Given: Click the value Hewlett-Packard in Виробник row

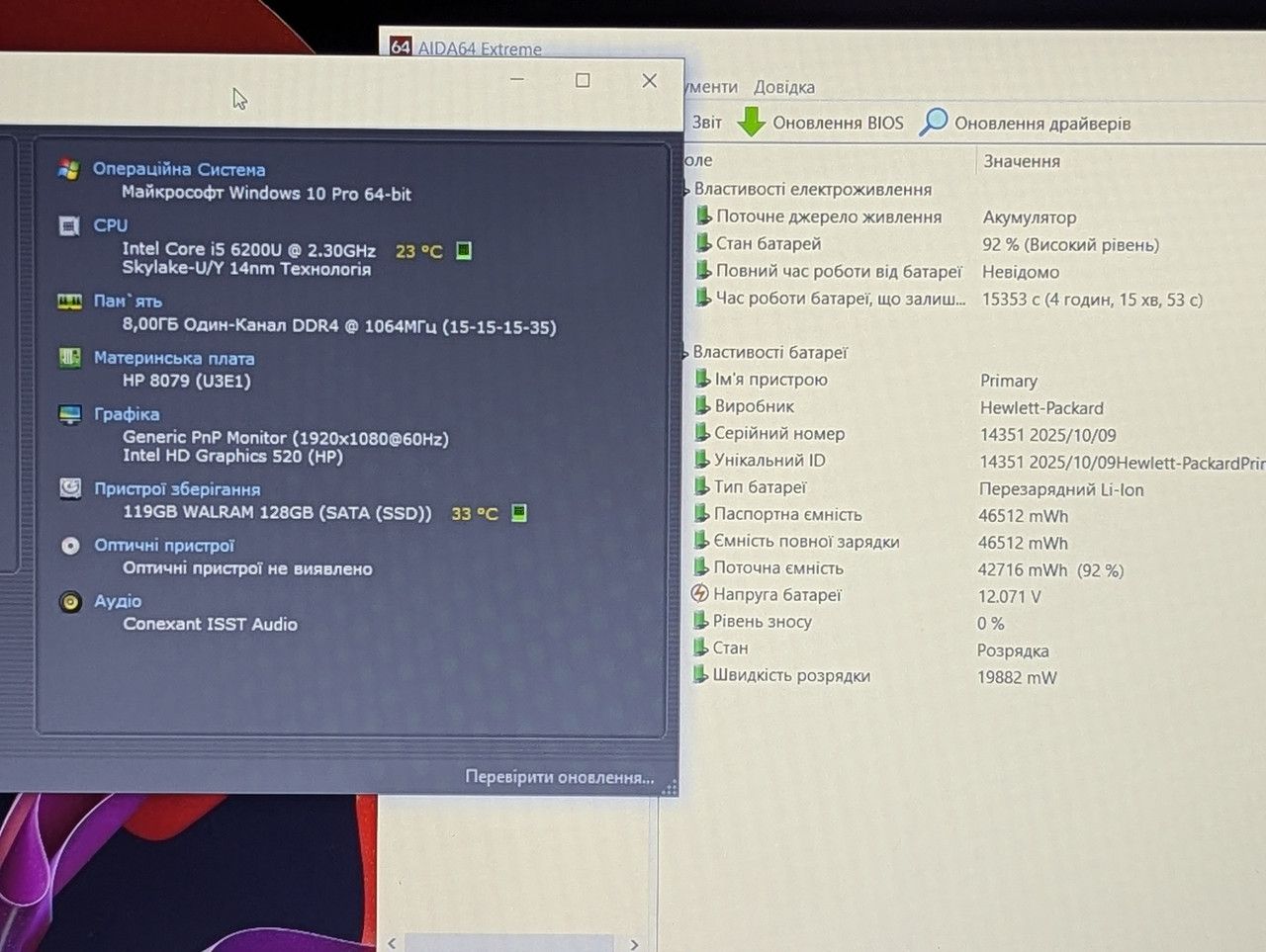Looking at the screenshot, I should pyautogui.click(x=1041, y=407).
